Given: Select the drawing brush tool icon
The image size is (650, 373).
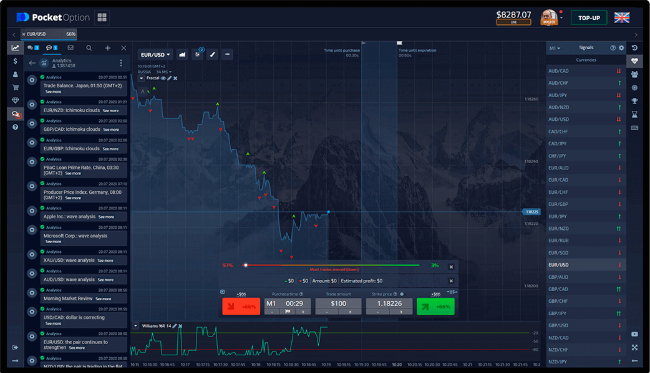Looking at the screenshot, I should tap(212, 54).
